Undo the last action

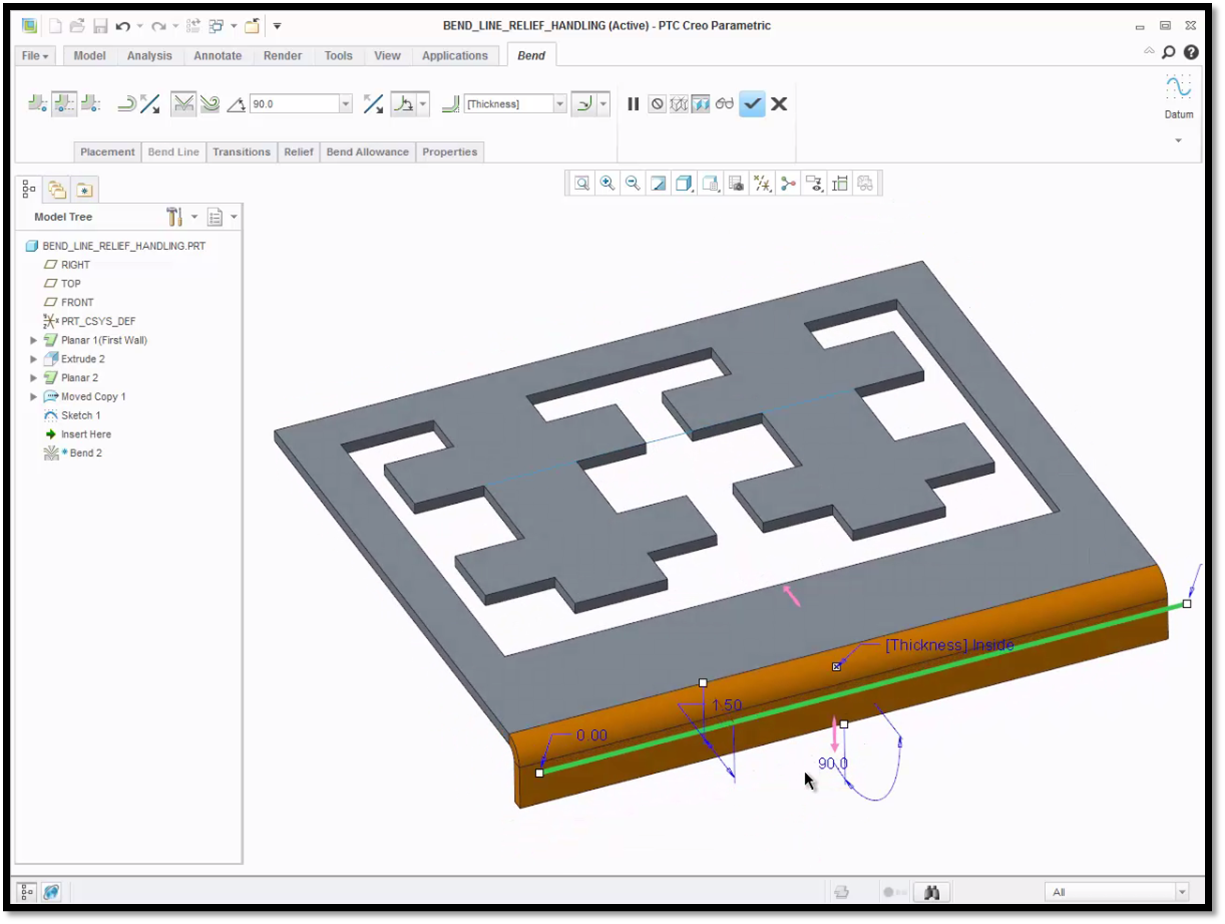122,26
